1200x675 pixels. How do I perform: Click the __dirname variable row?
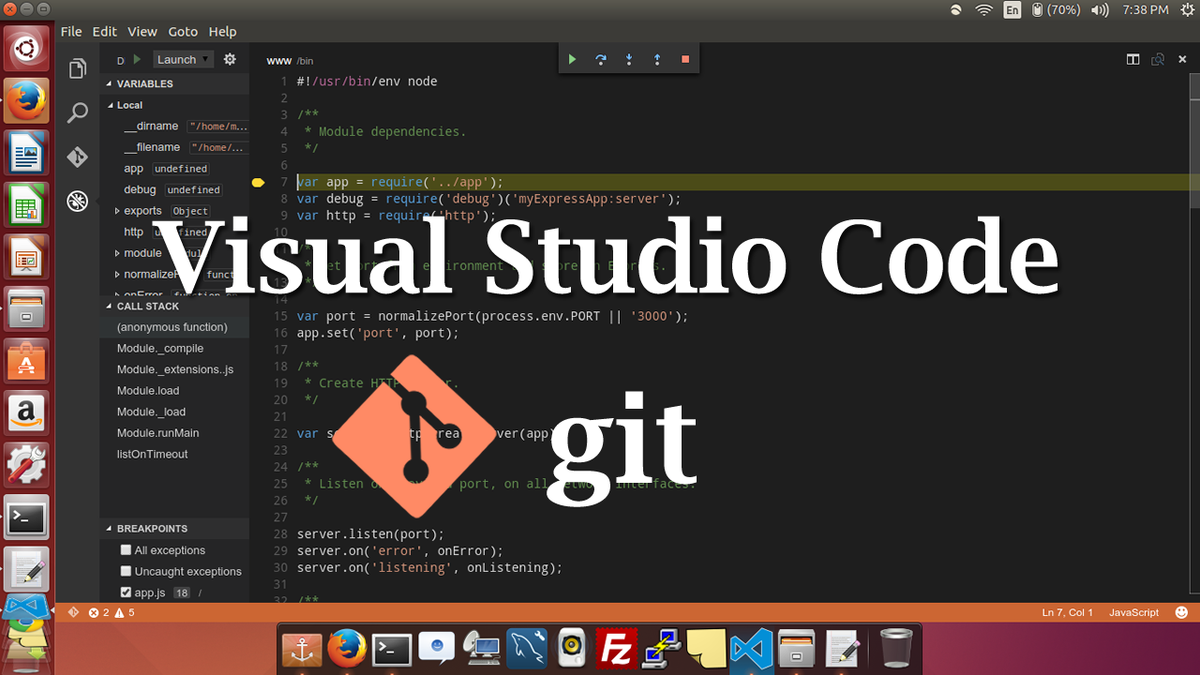point(174,126)
